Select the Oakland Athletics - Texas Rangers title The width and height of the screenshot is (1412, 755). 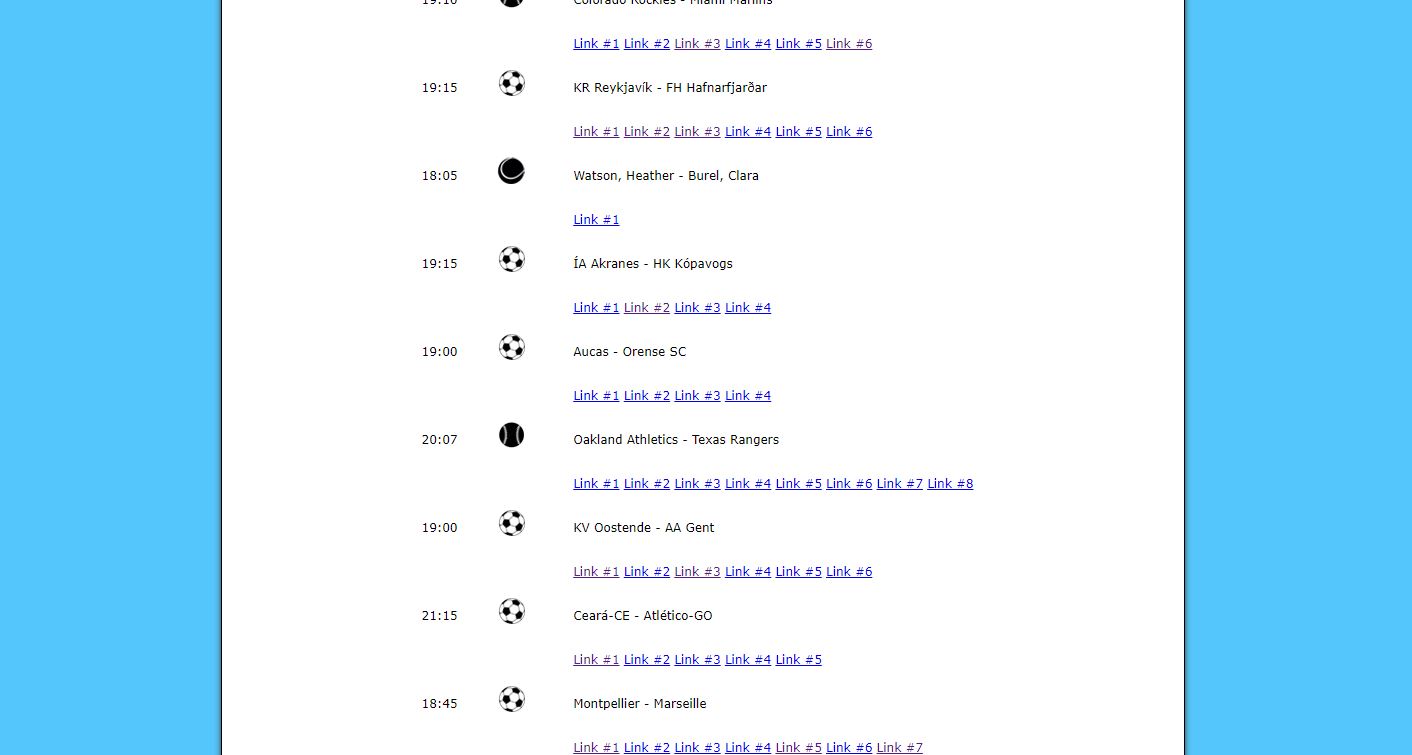click(676, 440)
